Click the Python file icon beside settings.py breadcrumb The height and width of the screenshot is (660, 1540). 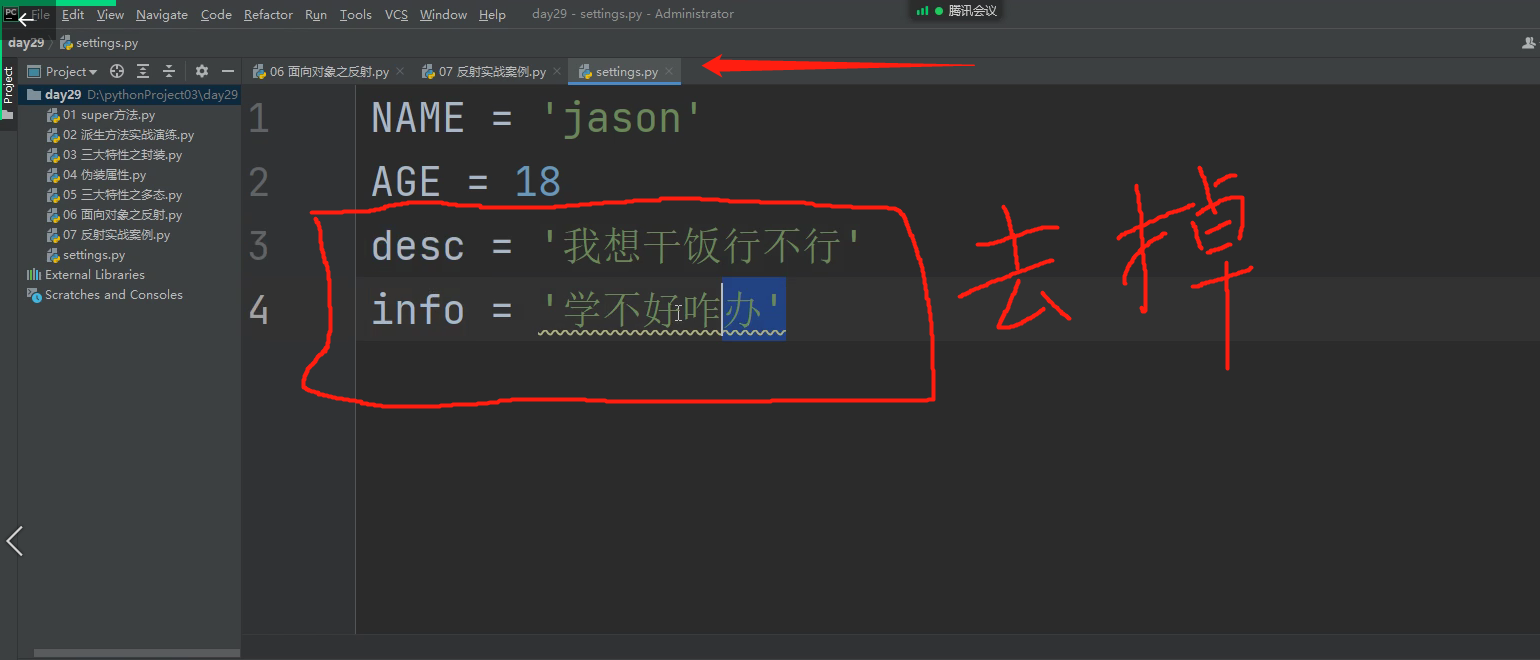click(66, 42)
